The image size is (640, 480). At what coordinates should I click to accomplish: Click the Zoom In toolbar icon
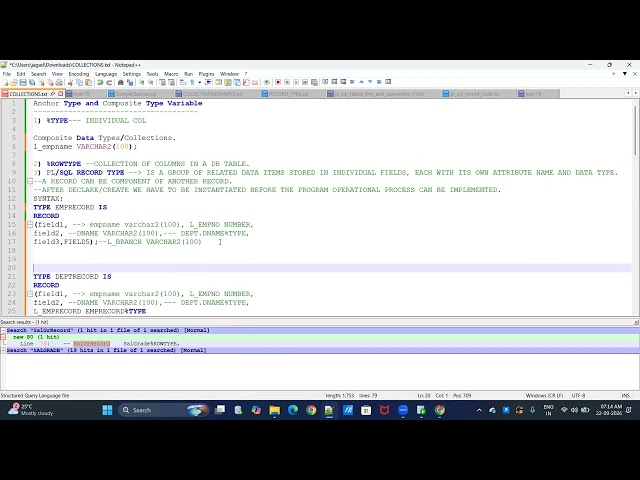click(x=141, y=82)
